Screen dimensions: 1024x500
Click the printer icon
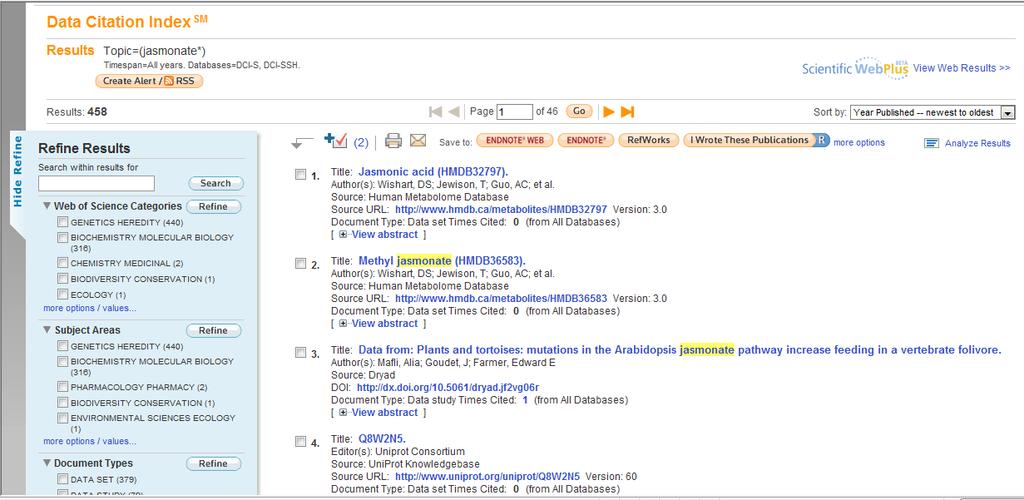pyautogui.click(x=393, y=140)
